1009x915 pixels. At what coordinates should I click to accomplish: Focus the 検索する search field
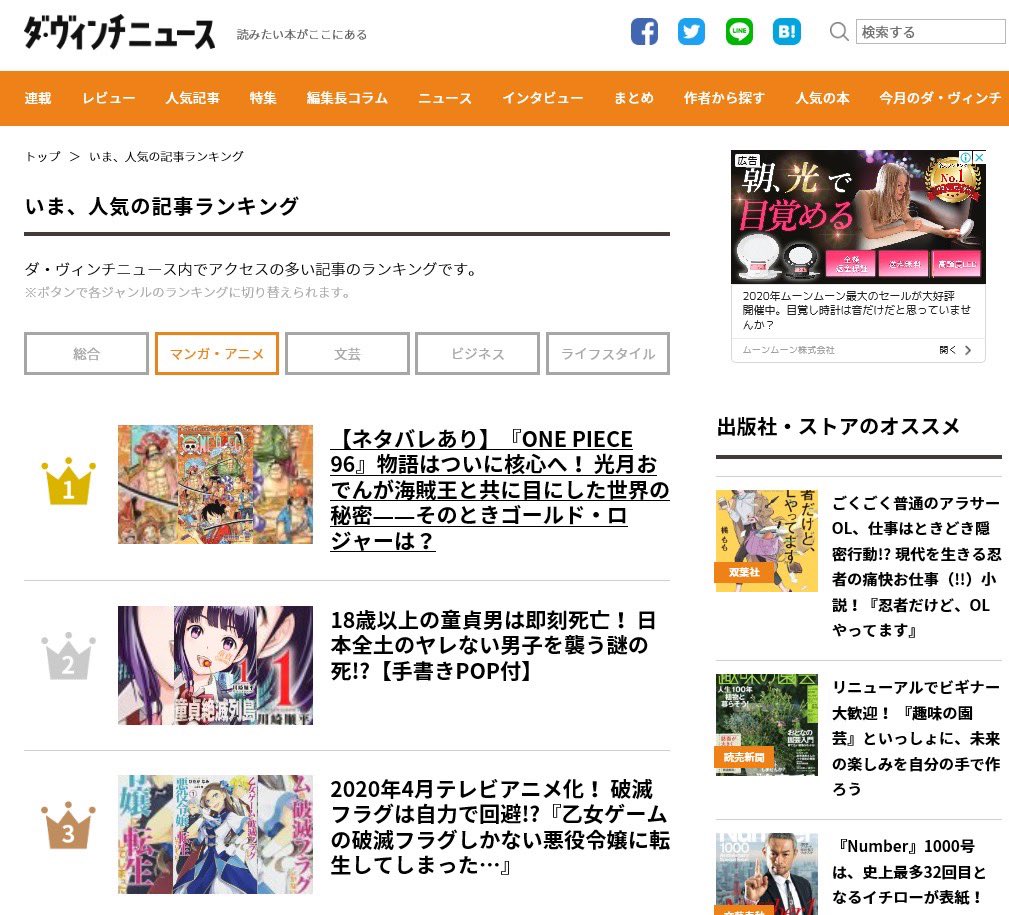(x=930, y=32)
